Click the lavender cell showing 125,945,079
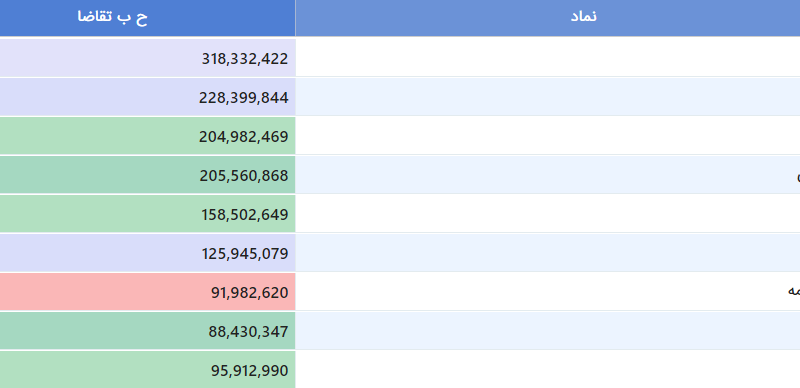Screen dimensions: 800x388 147,253
